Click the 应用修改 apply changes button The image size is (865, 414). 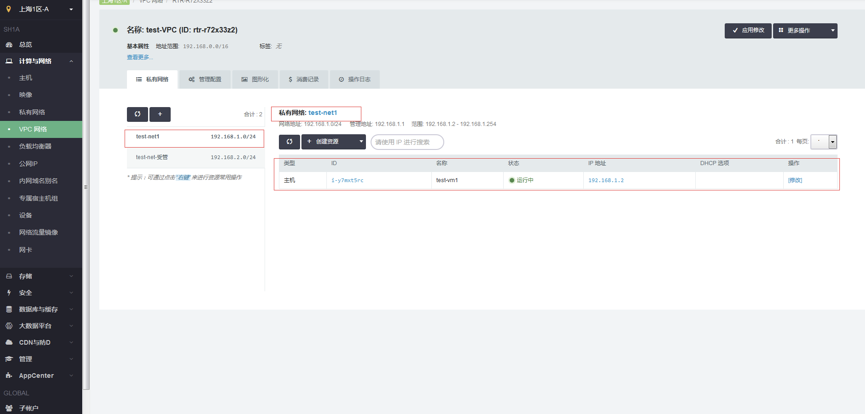[x=747, y=31]
